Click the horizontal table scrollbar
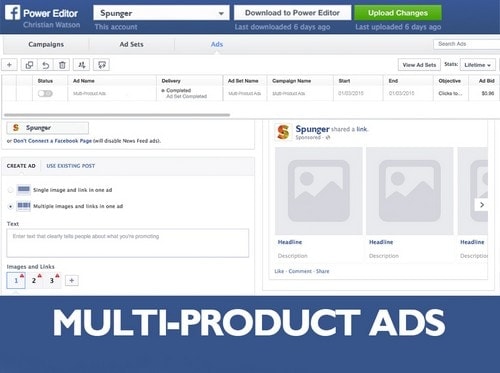Screen dimensions: 500x373 [117, 115]
